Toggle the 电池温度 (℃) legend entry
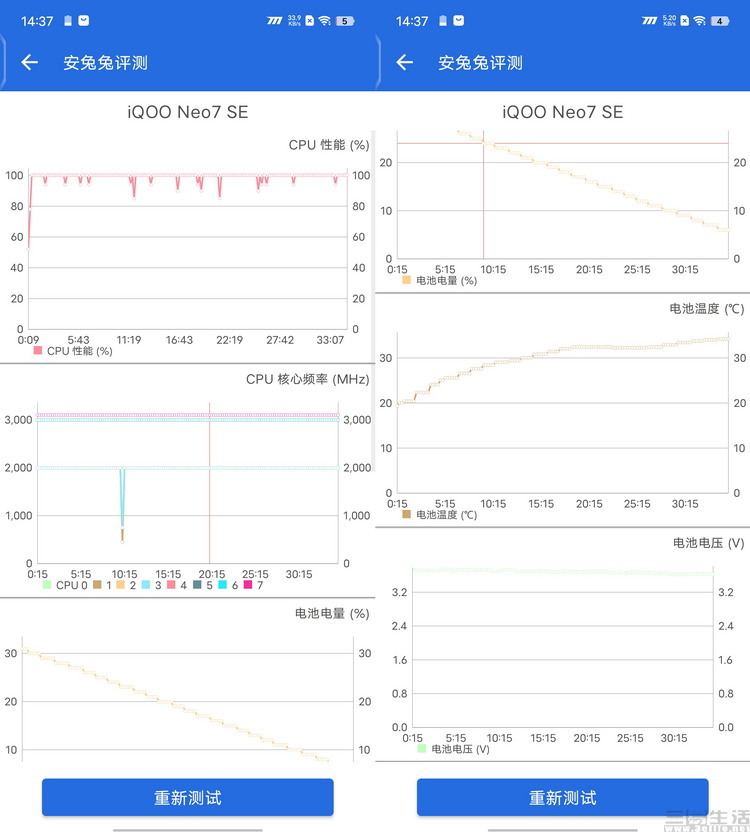The width and height of the screenshot is (750, 833). [440, 514]
